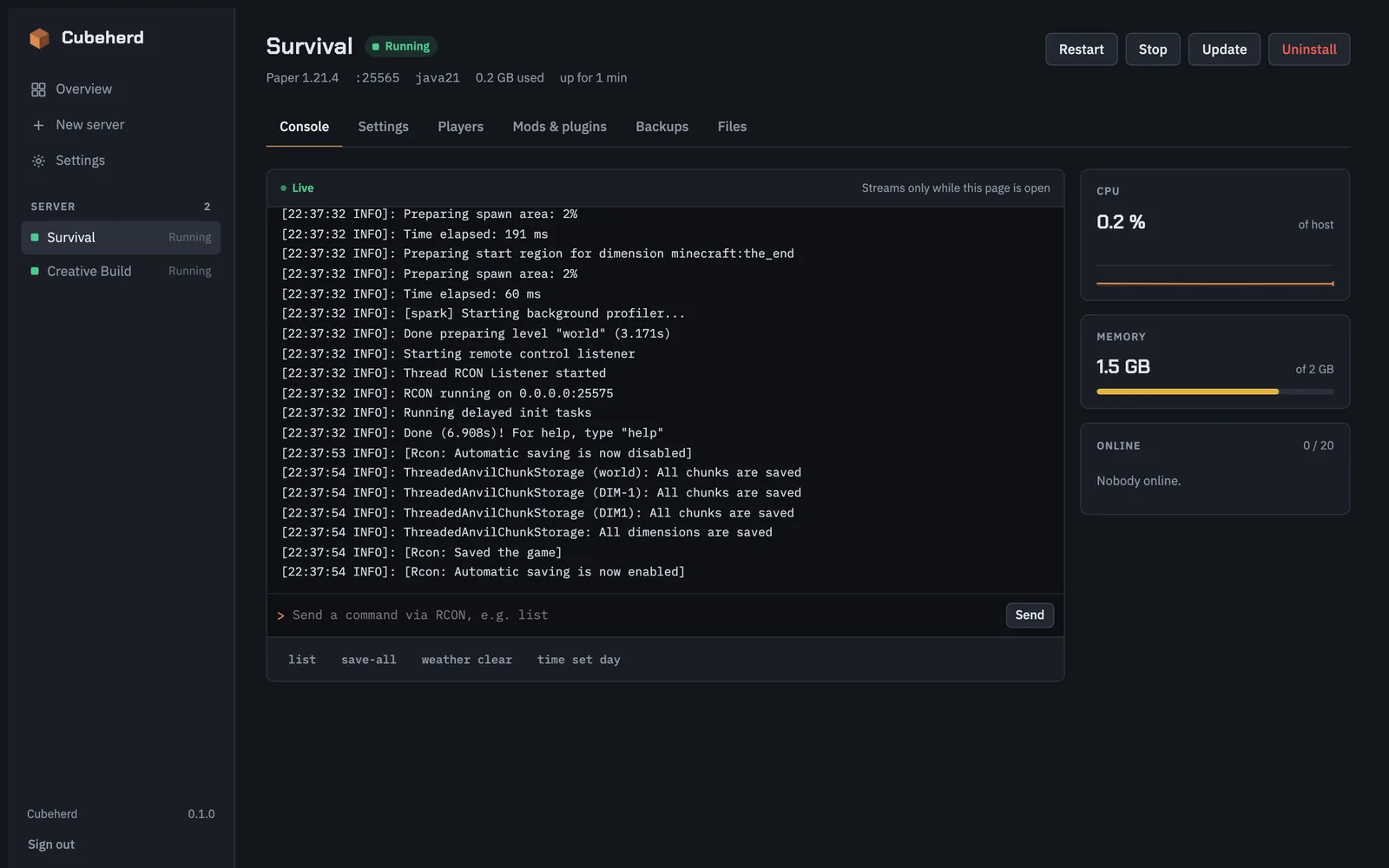Click the '0.2 GB used' text
Viewport: 1389px width, 868px height.
point(510,78)
